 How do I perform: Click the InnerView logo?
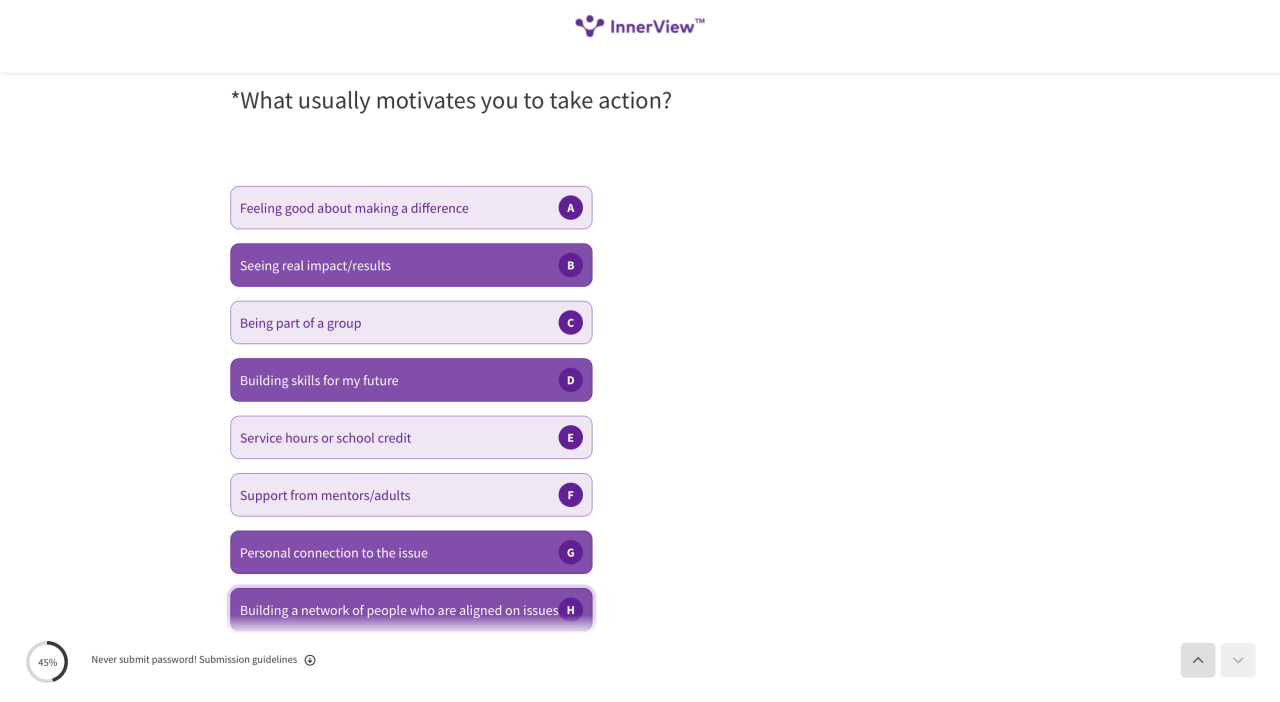(x=639, y=26)
